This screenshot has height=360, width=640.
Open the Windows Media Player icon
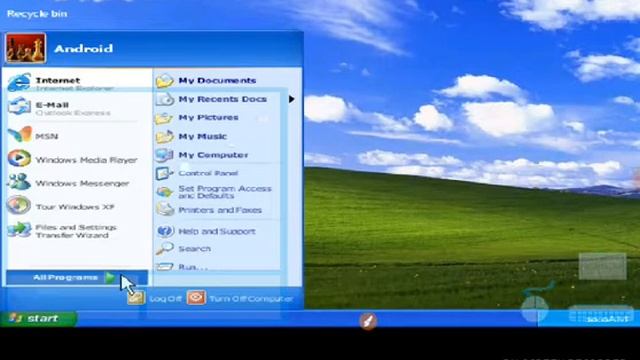(19, 158)
